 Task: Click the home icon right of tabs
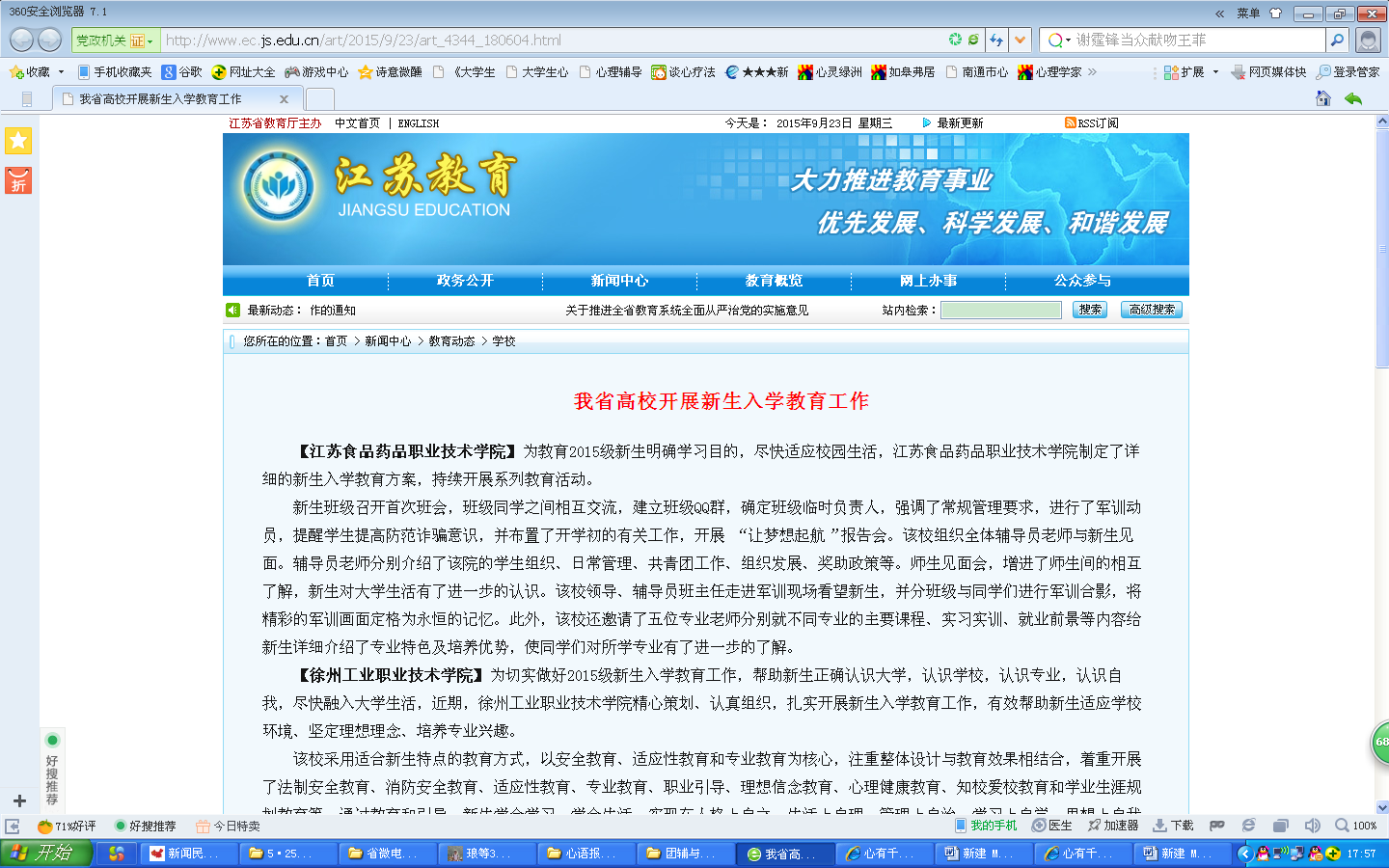(x=1322, y=98)
